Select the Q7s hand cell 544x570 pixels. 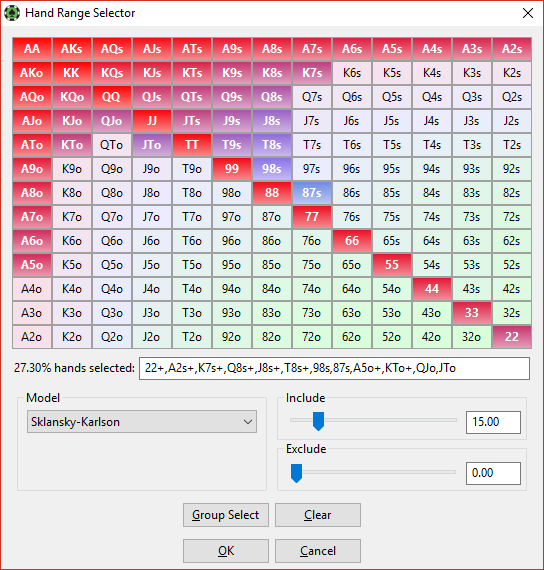pos(312,97)
